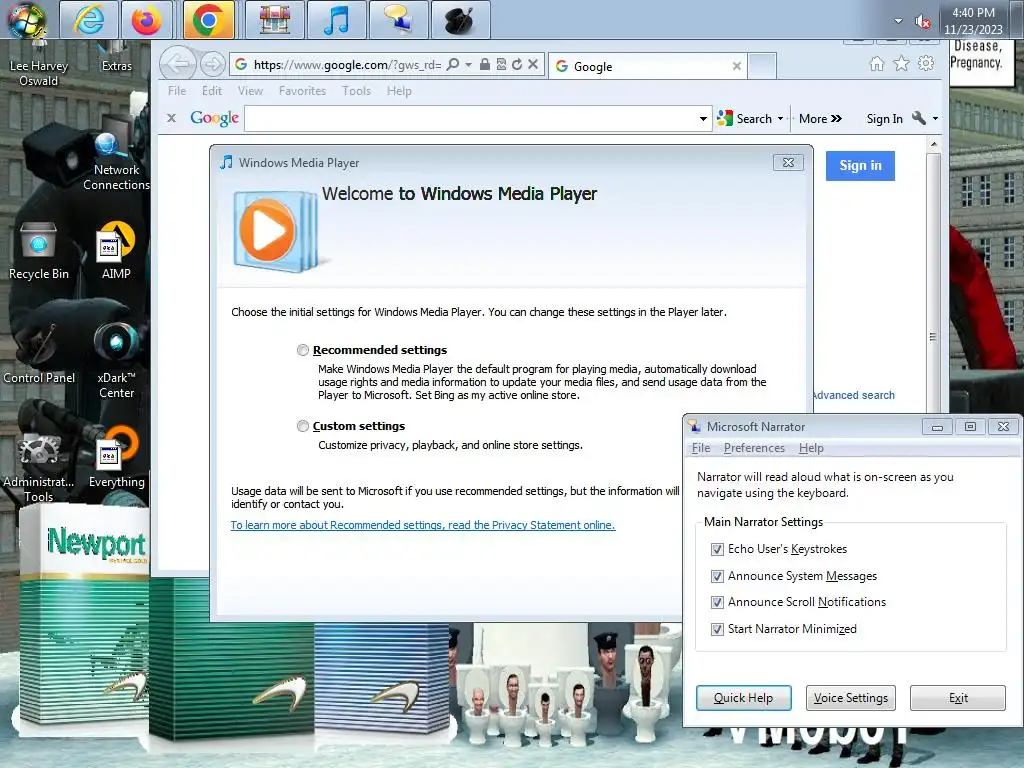The width and height of the screenshot is (1024, 768).
Task: Open the Edit menu in Internet Explorer
Action: pyautogui.click(x=212, y=91)
